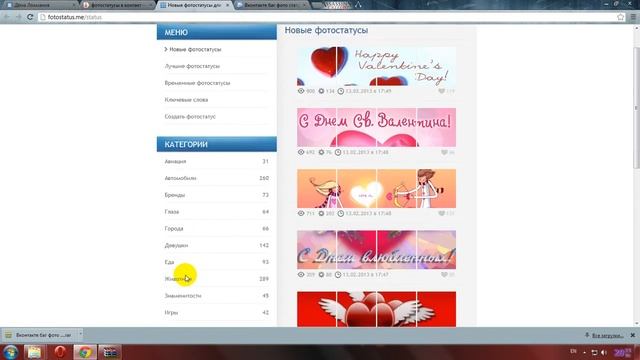Open 'Временные фотостатусы' menu item
This screenshot has width=640, height=360.
[198, 83]
